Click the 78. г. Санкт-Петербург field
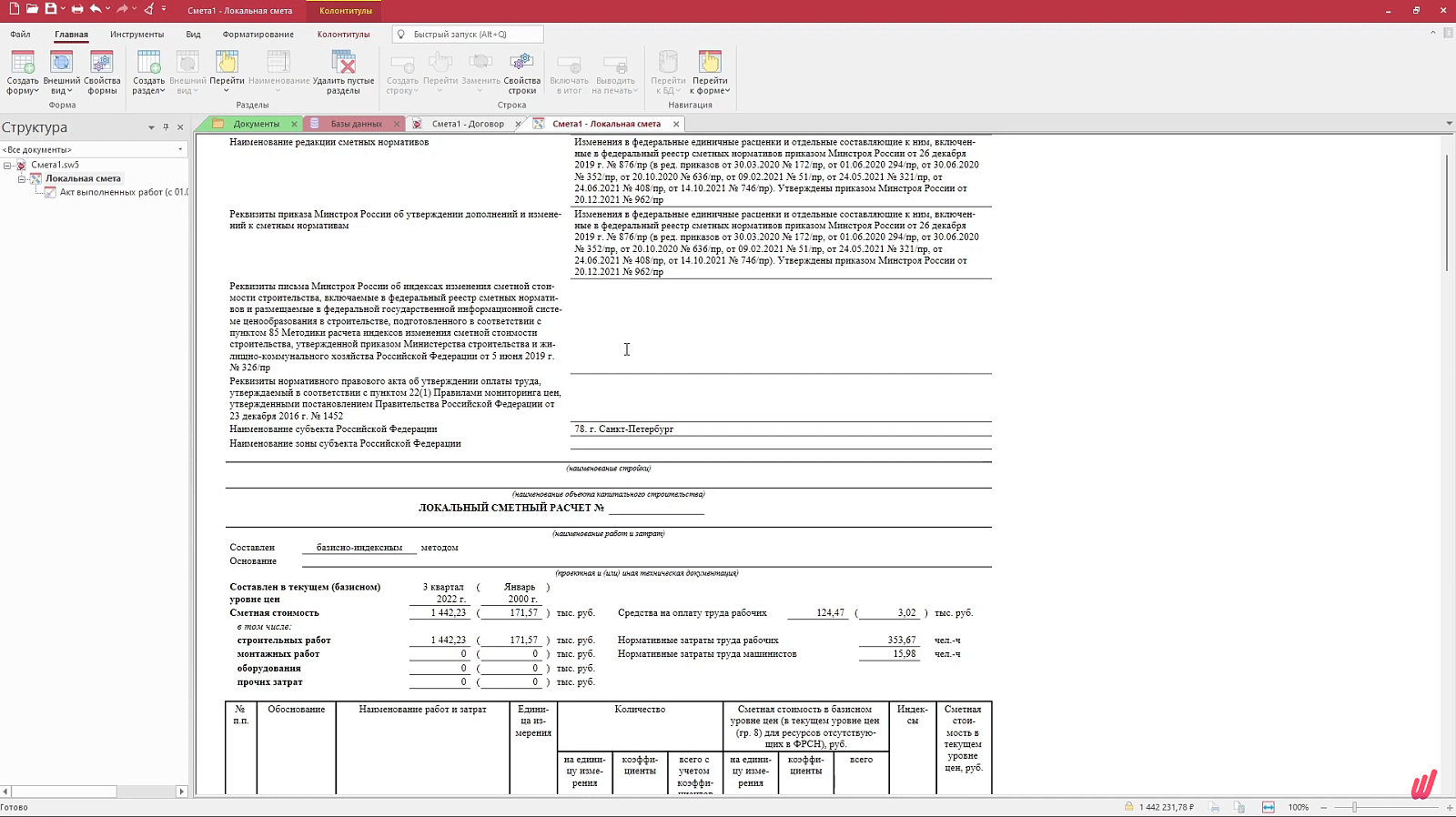 coord(781,429)
